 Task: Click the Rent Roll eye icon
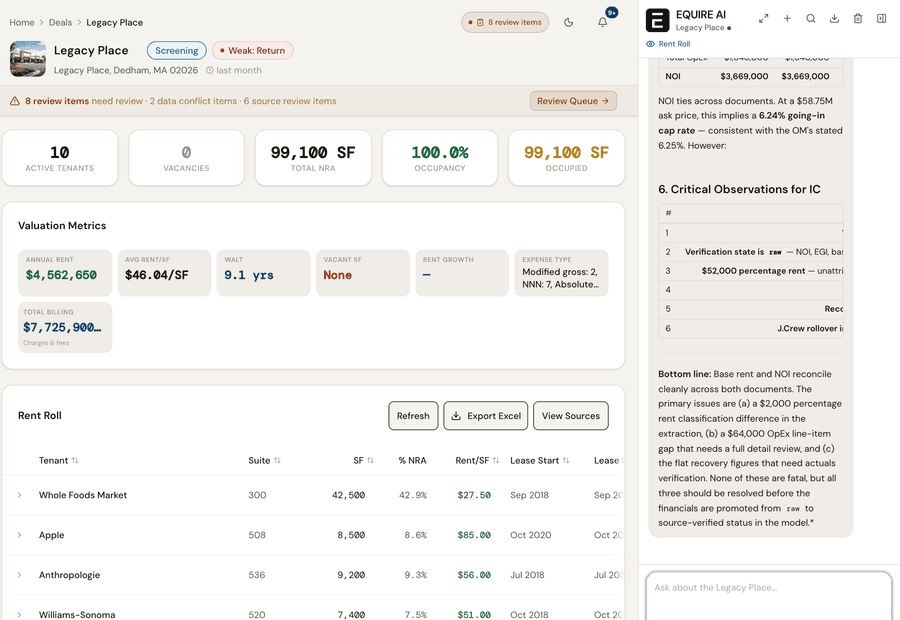pos(650,44)
